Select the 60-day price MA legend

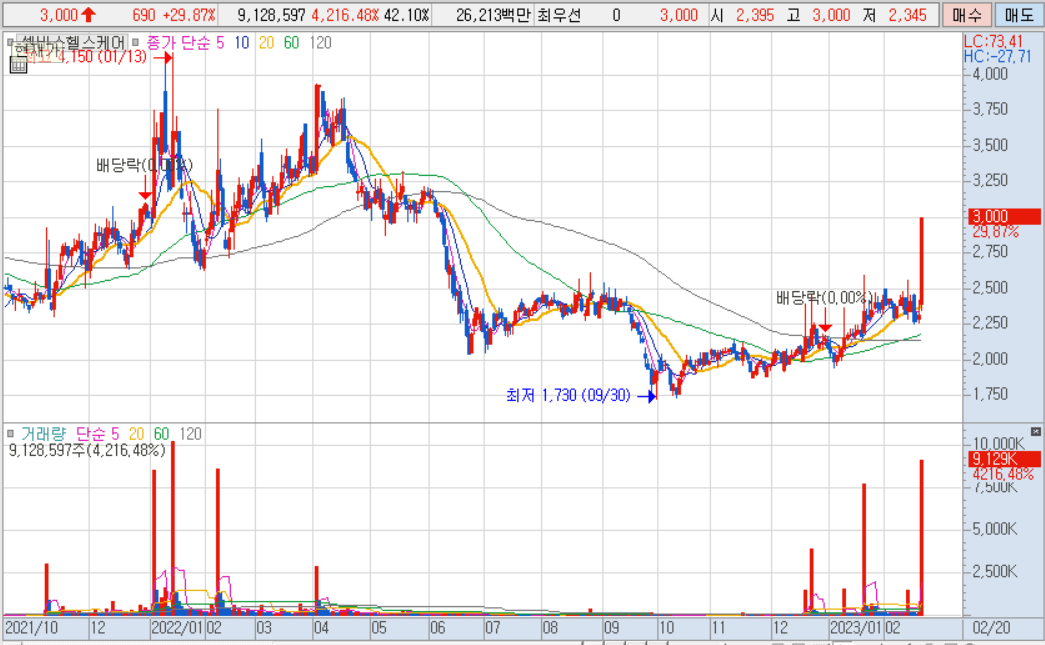[x=291, y=43]
